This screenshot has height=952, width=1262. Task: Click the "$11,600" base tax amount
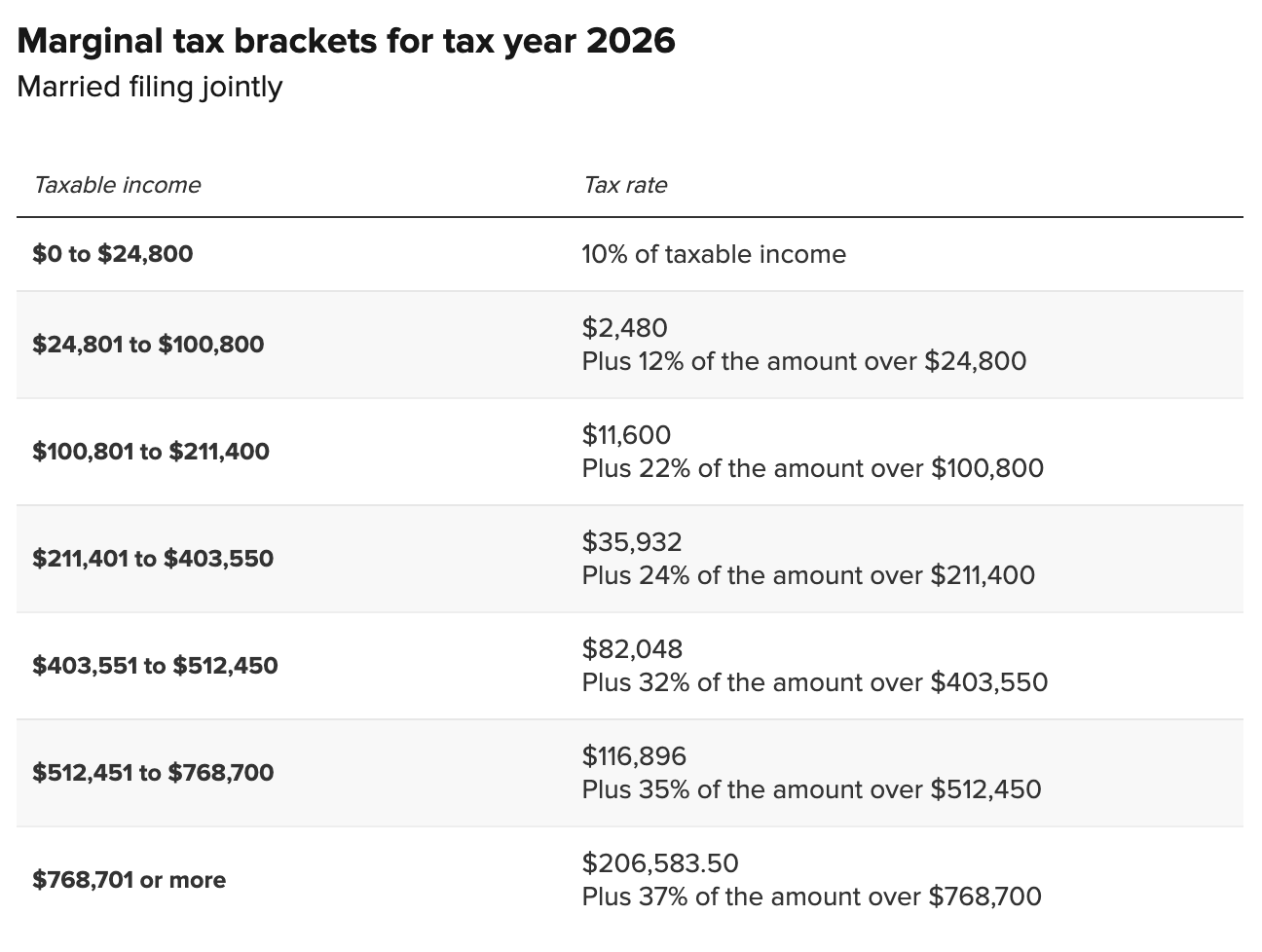(x=627, y=435)
